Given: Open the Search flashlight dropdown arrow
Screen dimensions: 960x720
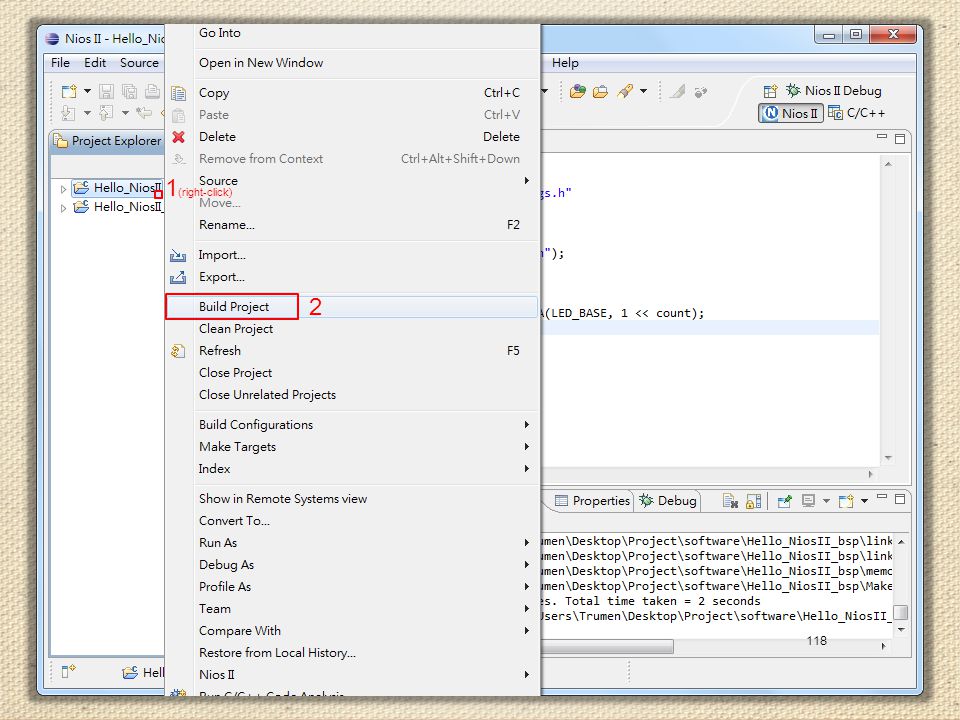Looking at the screenshot, I should (643, 91).
